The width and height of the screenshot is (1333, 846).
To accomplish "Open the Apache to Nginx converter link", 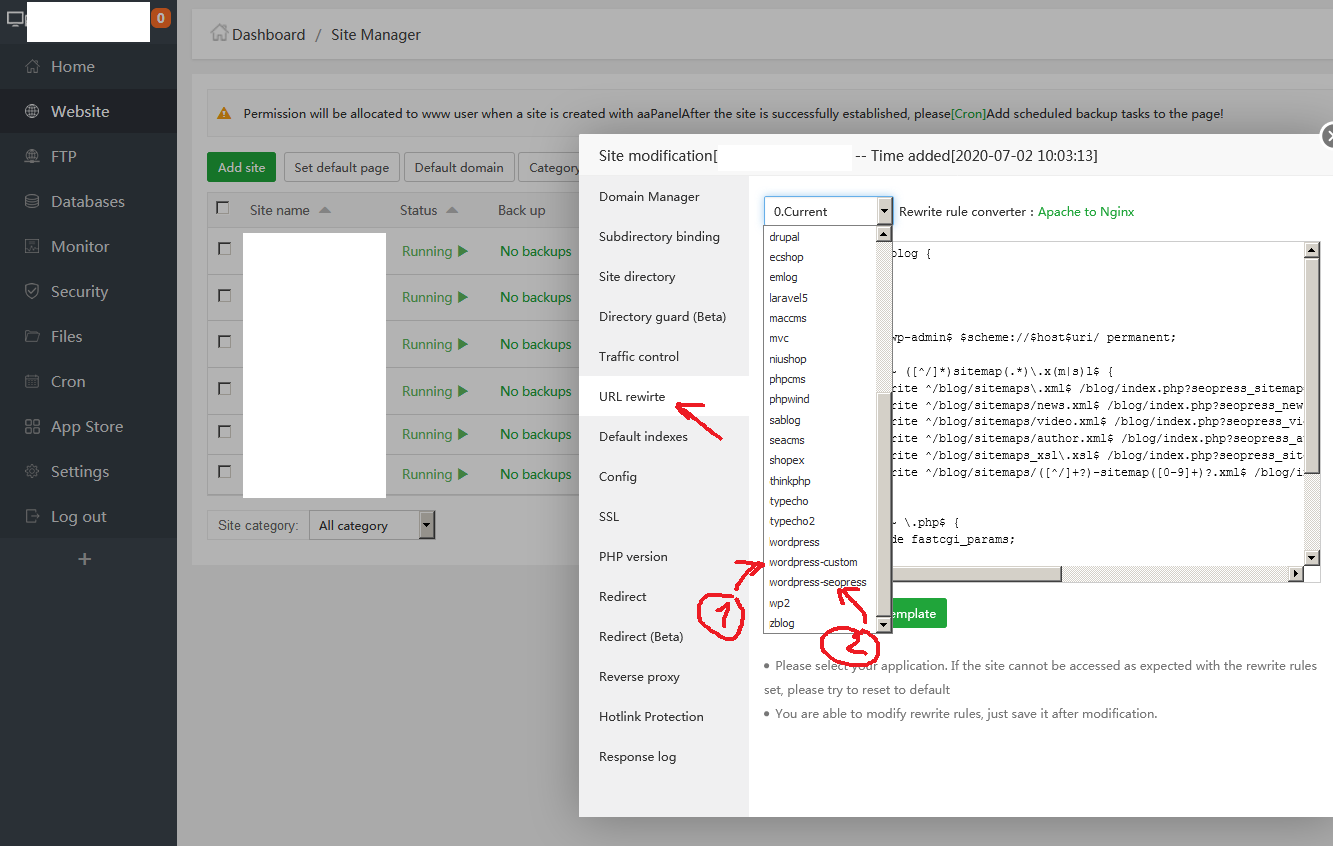I will click(x=1085, y=212).
